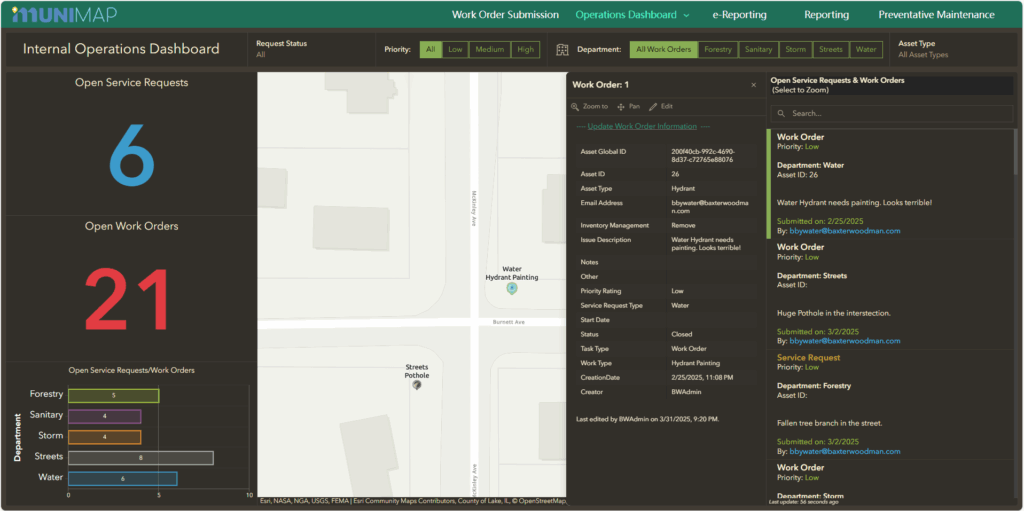Select the Medium priority filter
1024x511 pixels.
pos(489,50)
